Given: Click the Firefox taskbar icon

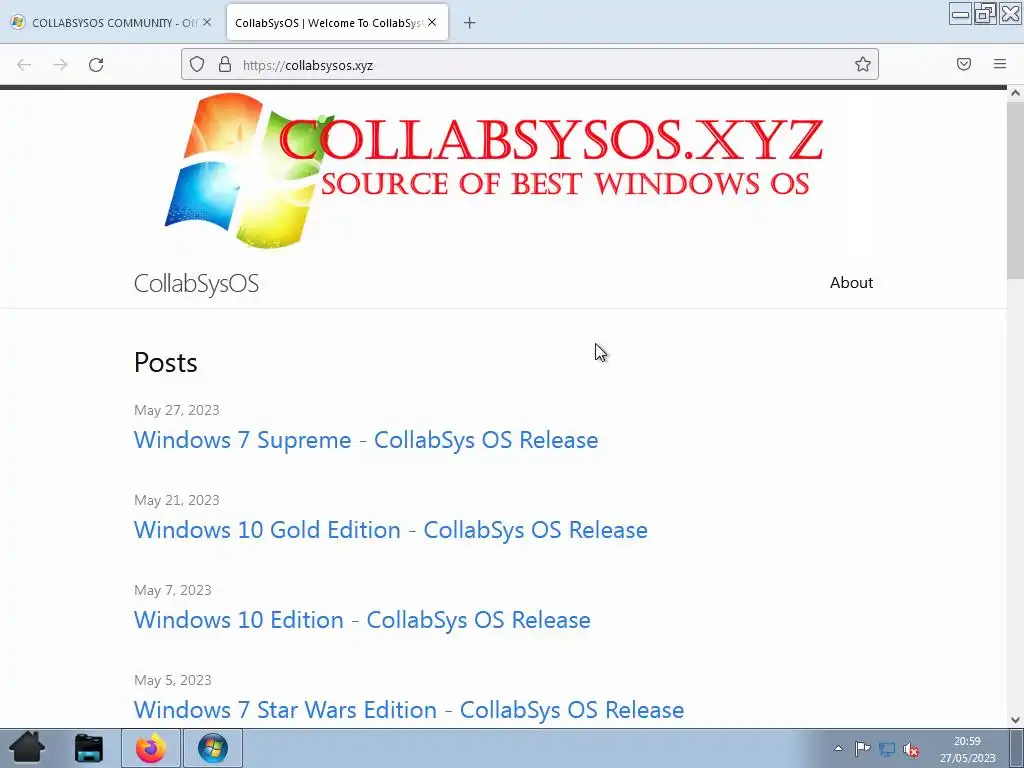Looking at the screenshot, I should click(151, 748).
